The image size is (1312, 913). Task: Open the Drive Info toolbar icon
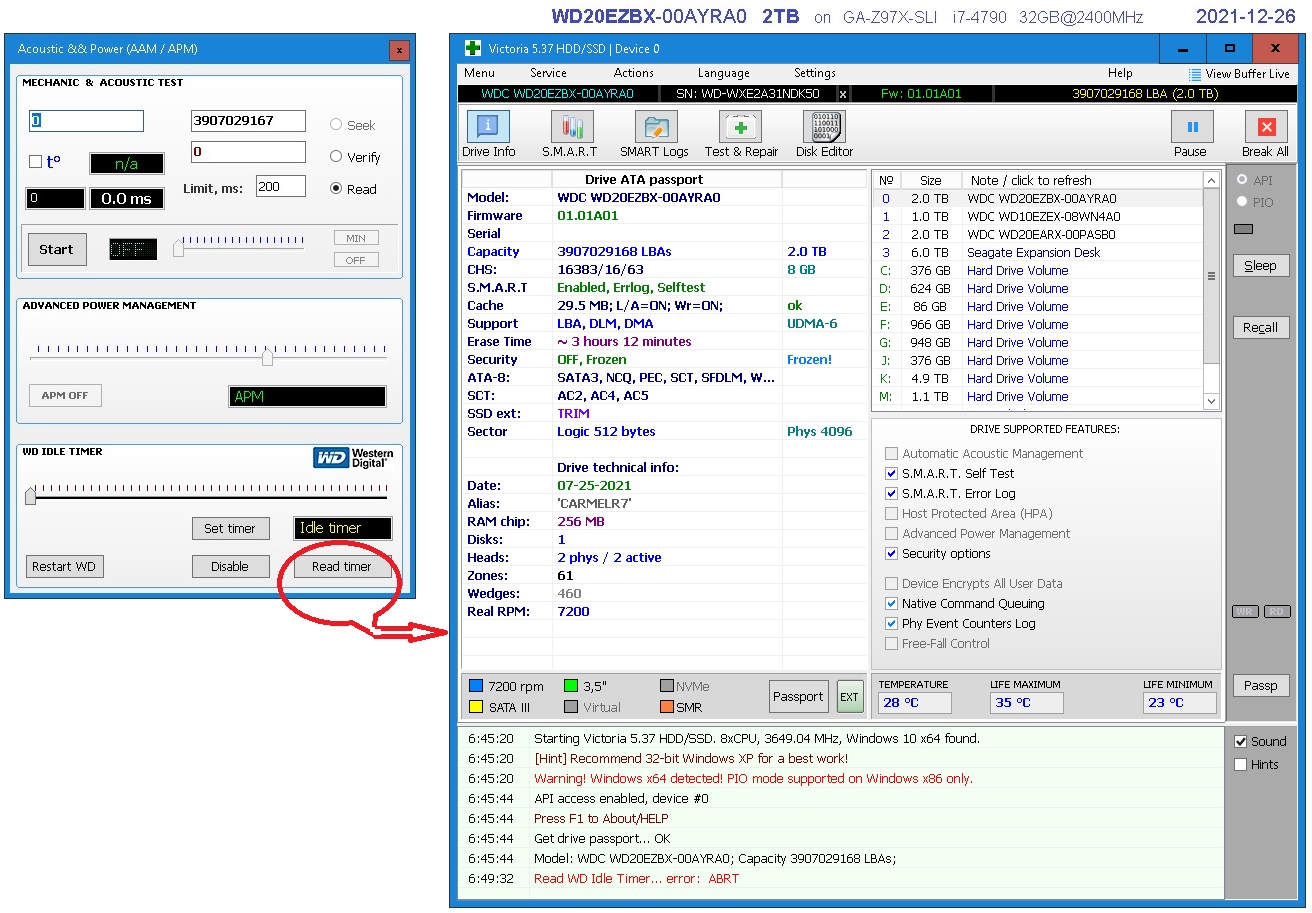(488, 127)
